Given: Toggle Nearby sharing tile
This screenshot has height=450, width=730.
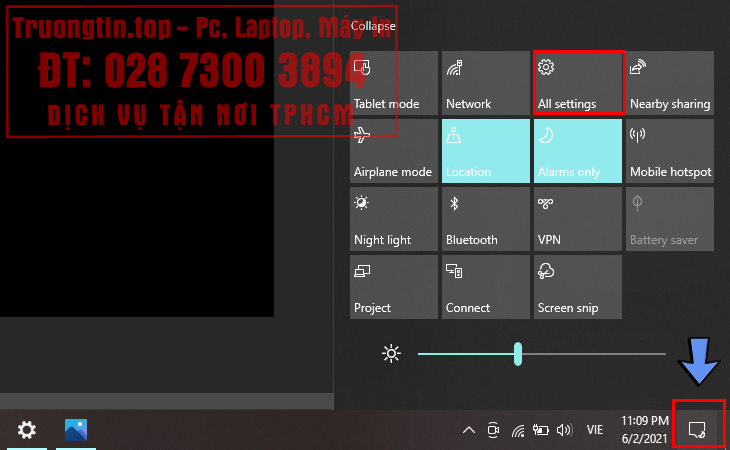Looking at the screenshot, I should [x=670, y=83].
